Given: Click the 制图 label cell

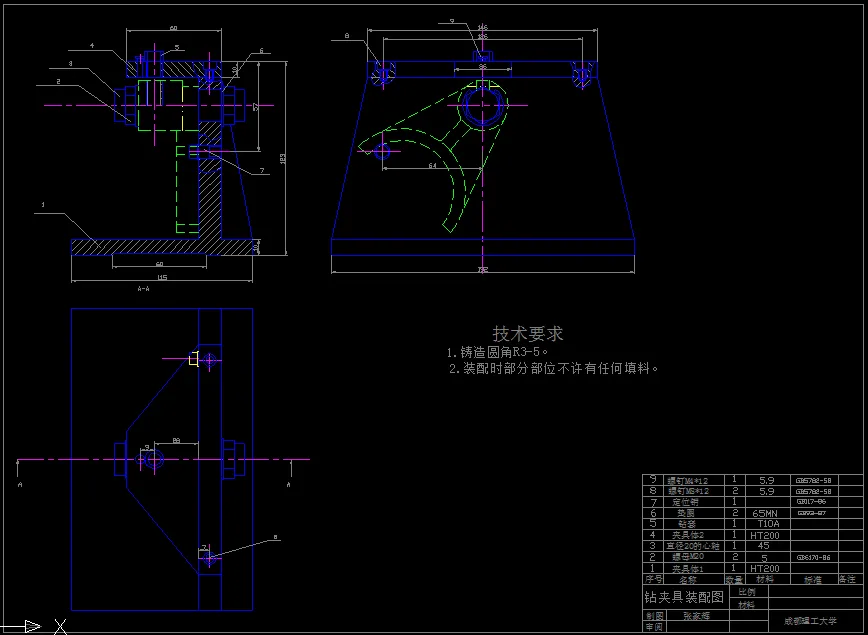Looking at the screenshot, I should tap(654, 616).
